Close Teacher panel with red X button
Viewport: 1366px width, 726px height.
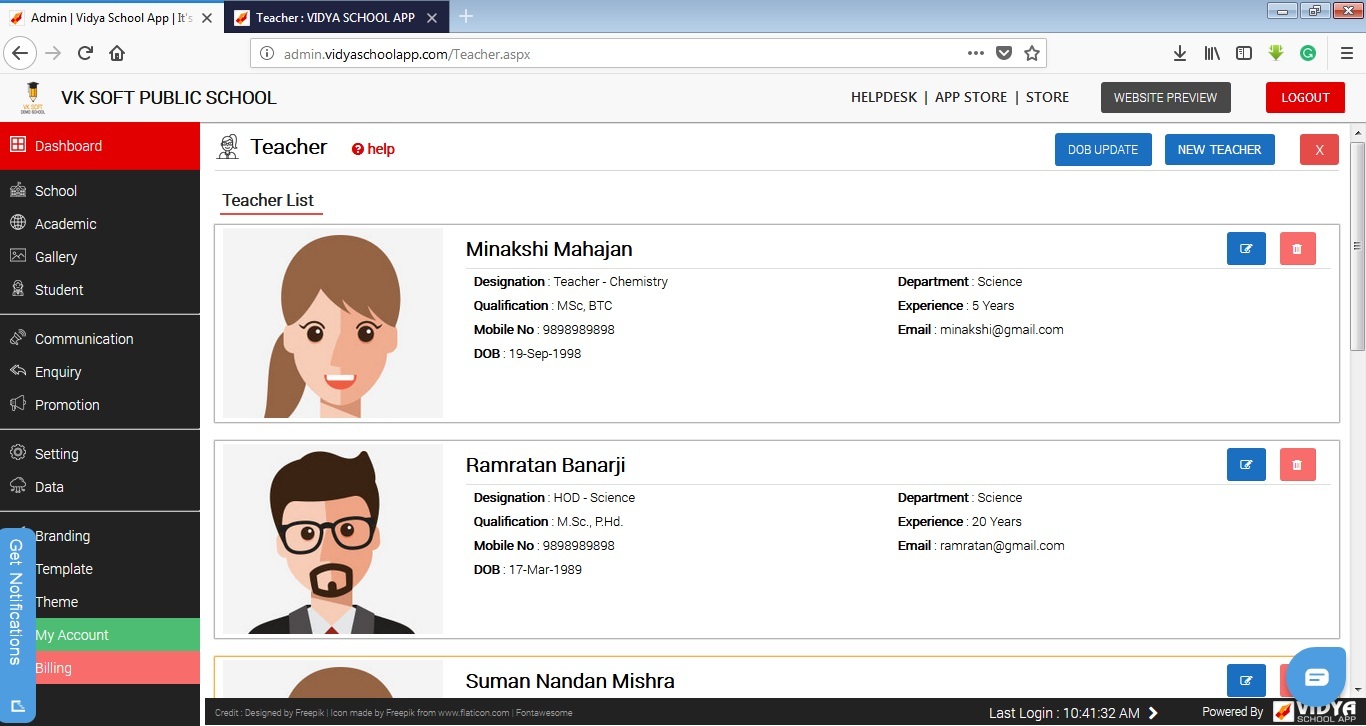[x=1319, y=150]
